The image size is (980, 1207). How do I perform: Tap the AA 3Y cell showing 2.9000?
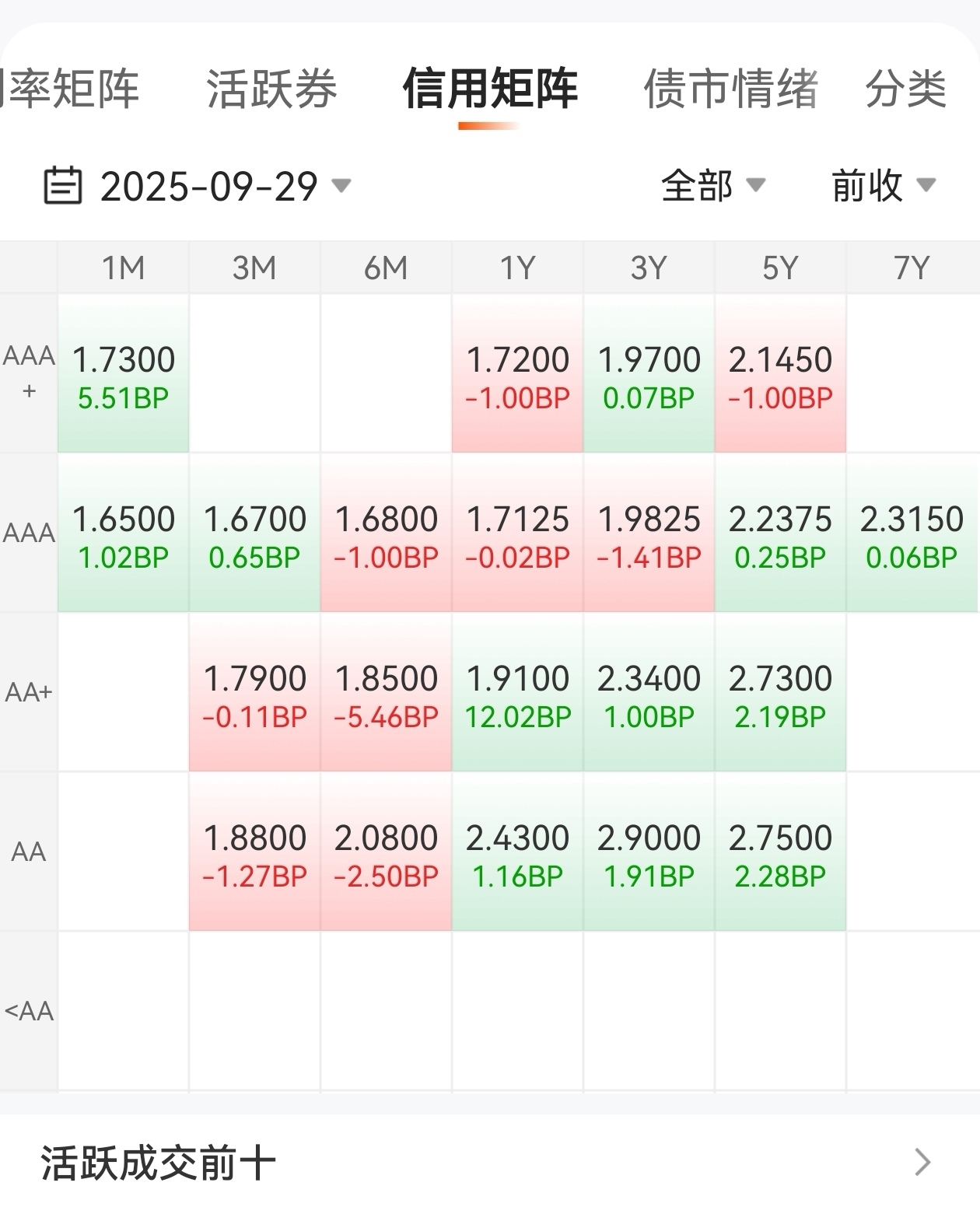pos(649,852)
